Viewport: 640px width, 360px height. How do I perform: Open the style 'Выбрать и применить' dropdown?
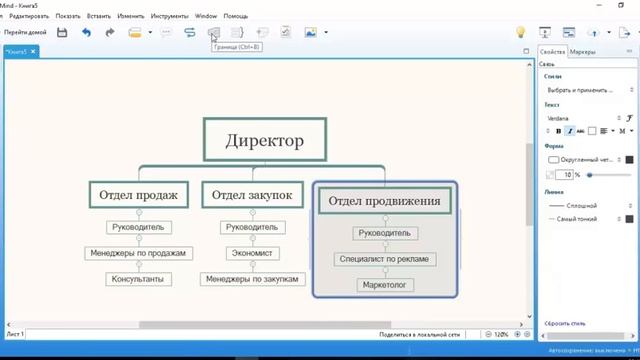(590, 90)
